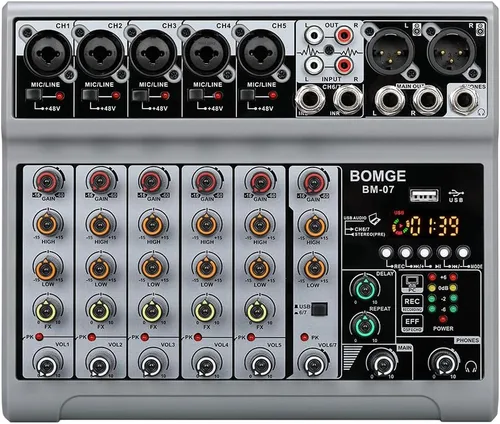500x424 pixels.
Task: Adjust the VOL6/7 knob
Action: (313, 364)
